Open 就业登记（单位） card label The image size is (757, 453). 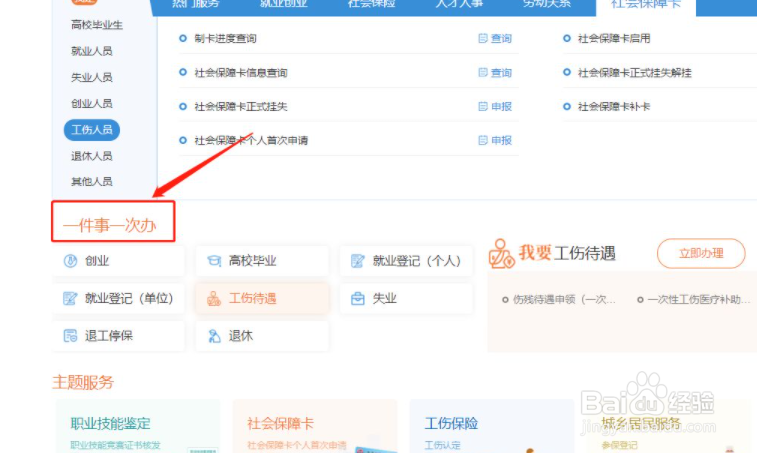[129, 298]
